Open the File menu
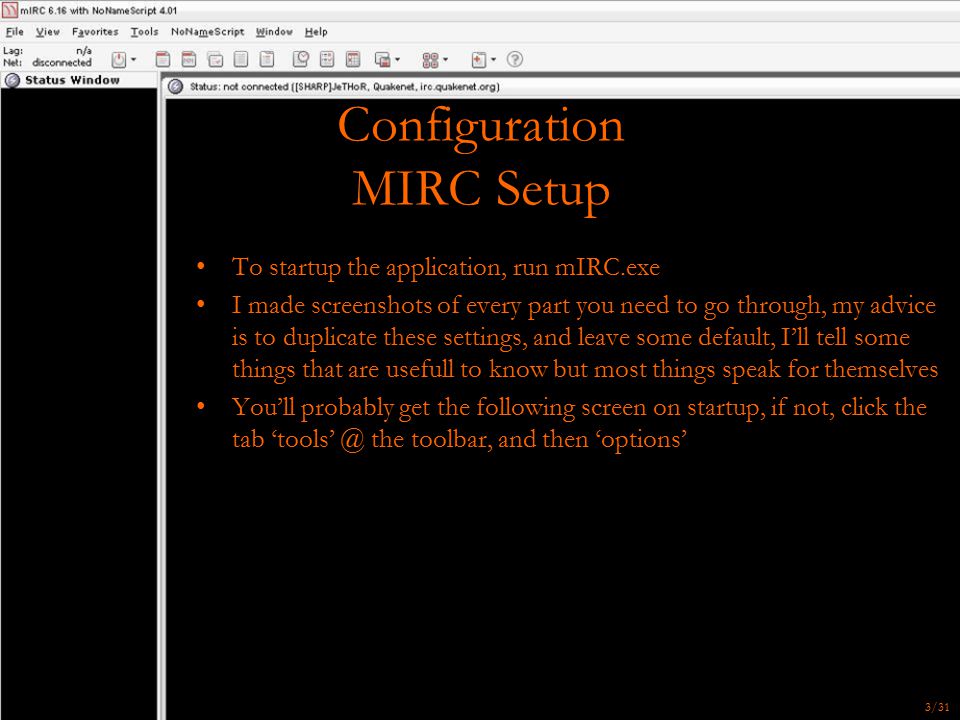The width and height of the screenshot is (960, 720). pyautogui.click(x=15, y=32)
